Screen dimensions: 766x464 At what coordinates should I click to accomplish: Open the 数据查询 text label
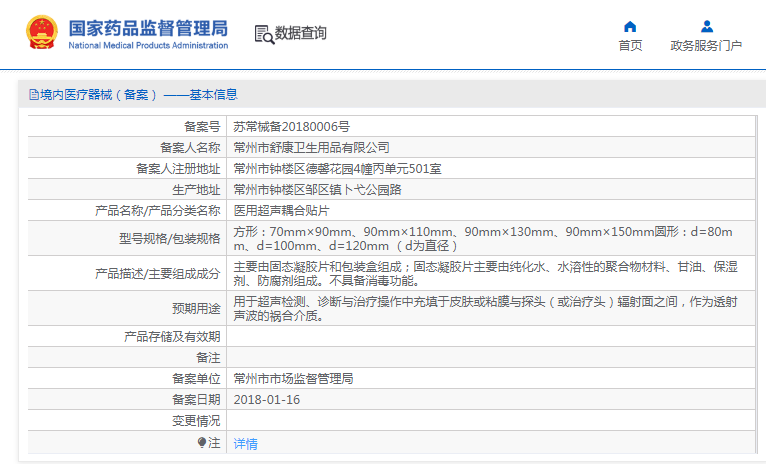point(301,33)
